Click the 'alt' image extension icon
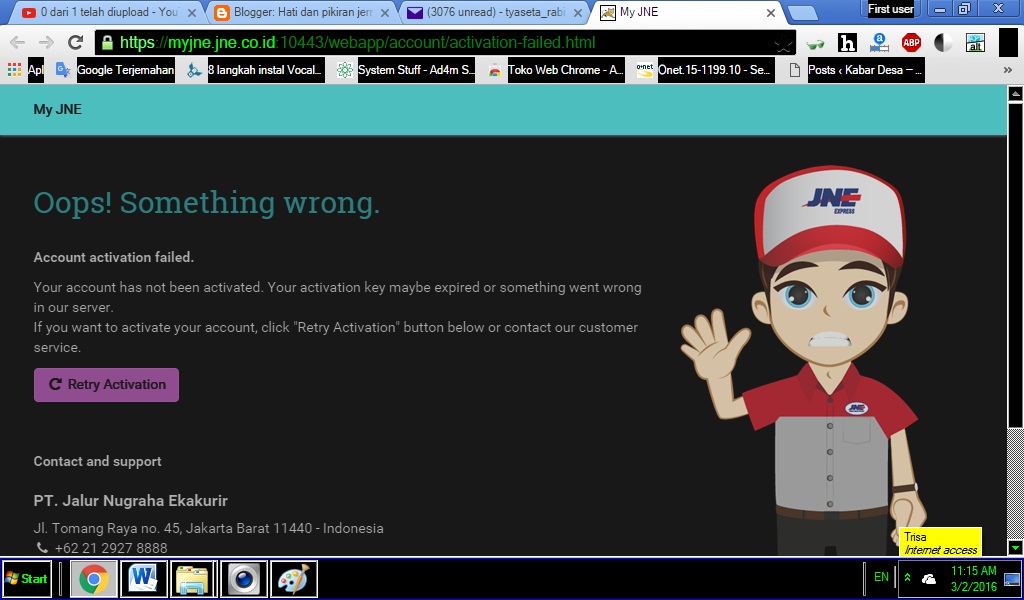The image size is (1024, 600). 975,43
